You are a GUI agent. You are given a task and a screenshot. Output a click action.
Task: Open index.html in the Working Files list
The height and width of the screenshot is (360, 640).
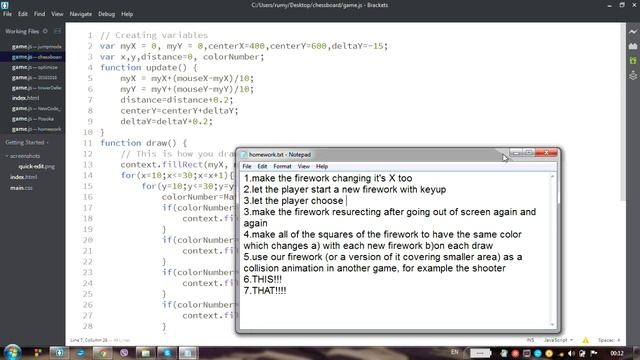coord(26,98)
